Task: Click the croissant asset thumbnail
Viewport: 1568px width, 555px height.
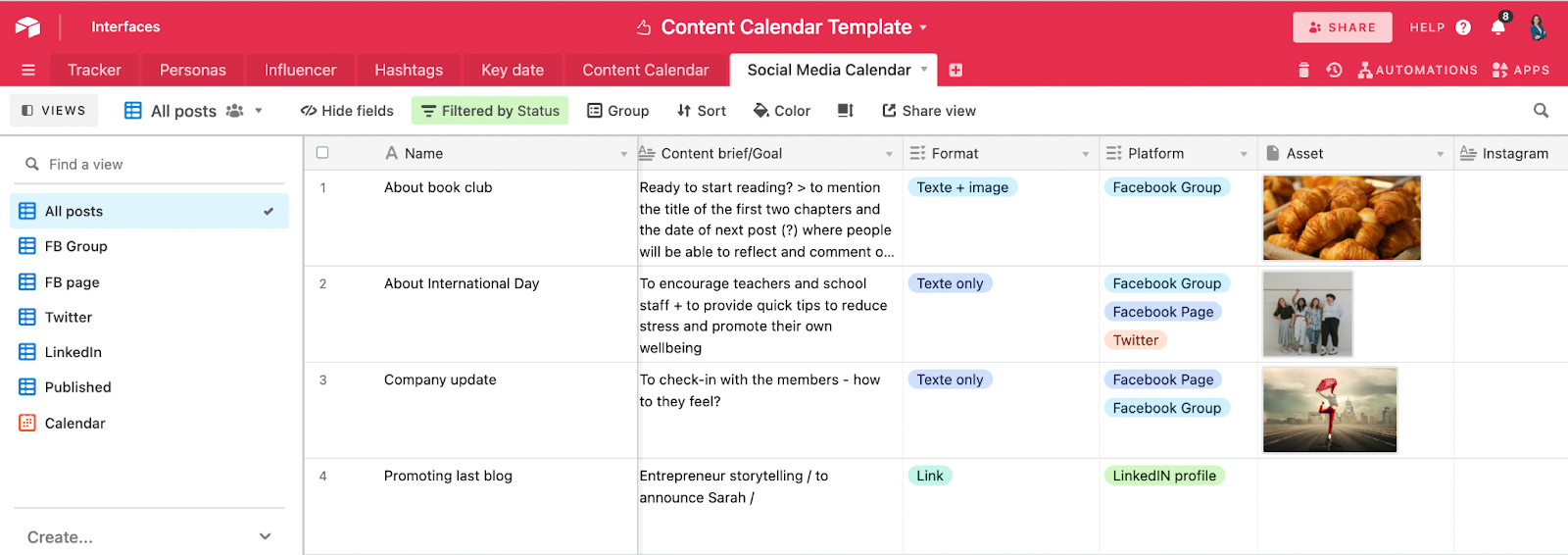Action: [1341, 218]
